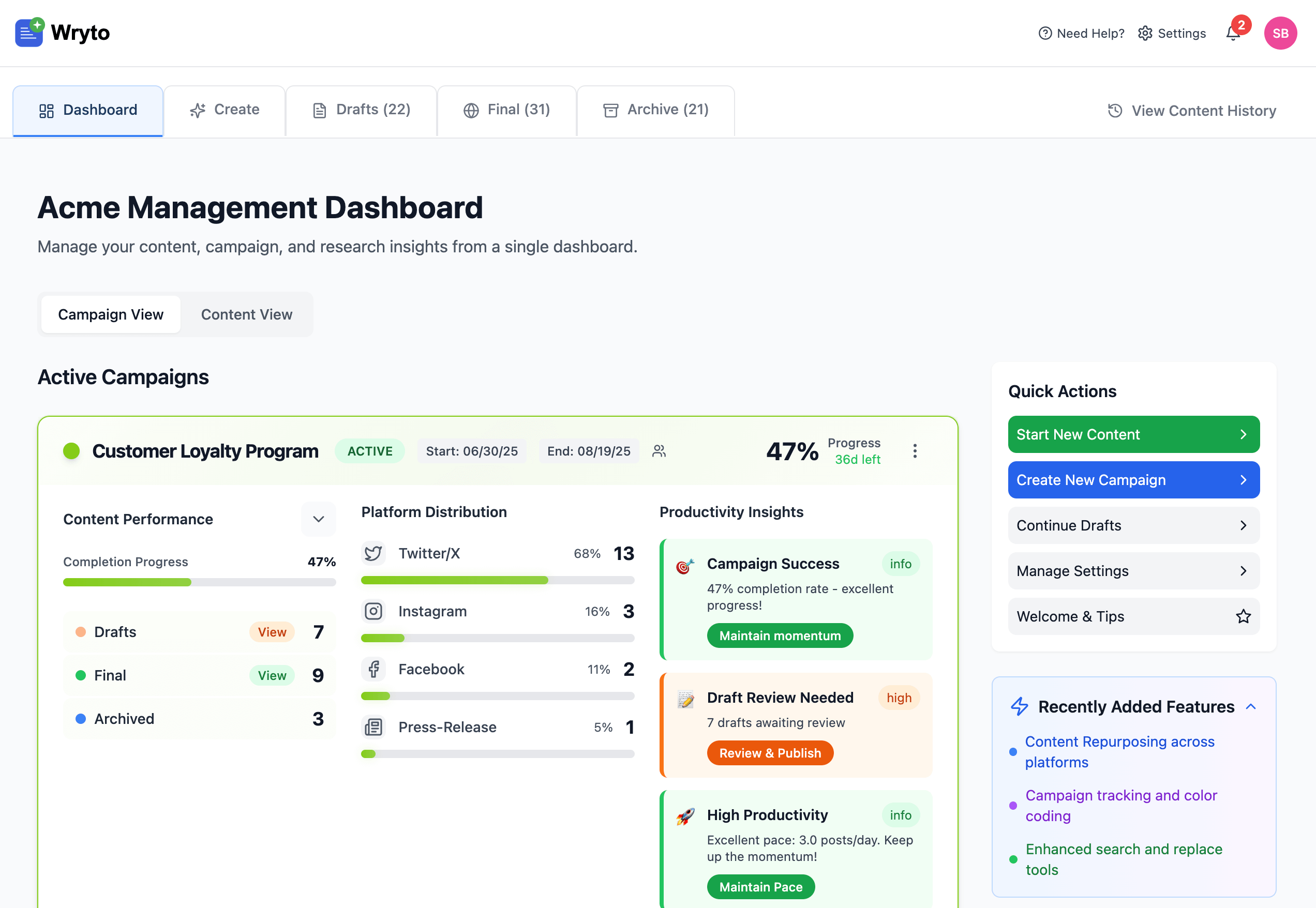Image resolution: width=1316 pixels, height=908 pixels.
Task: Click the Settings gear icon
Action: pyautogui.click(x=1145, y=33)
